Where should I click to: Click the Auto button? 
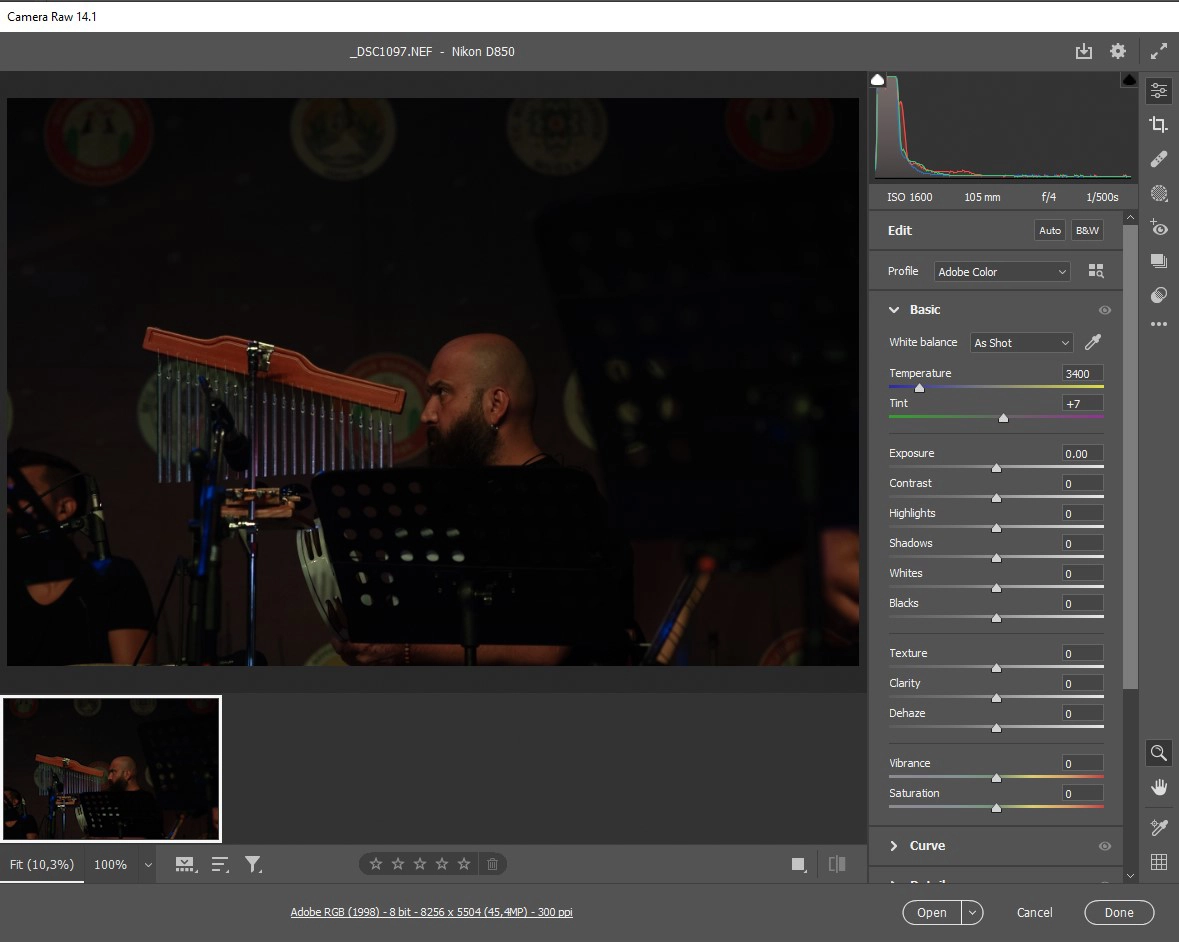tap(1050, 230)
